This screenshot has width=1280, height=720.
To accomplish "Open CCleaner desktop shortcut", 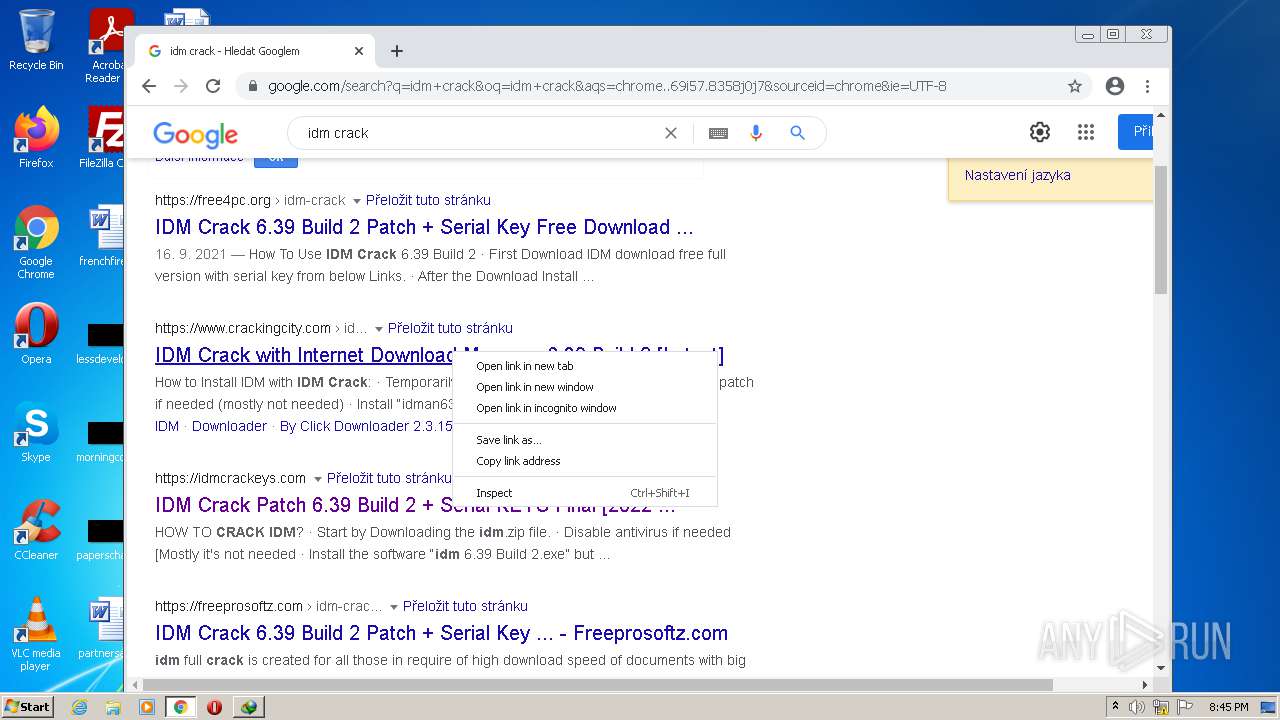I will (x=36, y=530).
